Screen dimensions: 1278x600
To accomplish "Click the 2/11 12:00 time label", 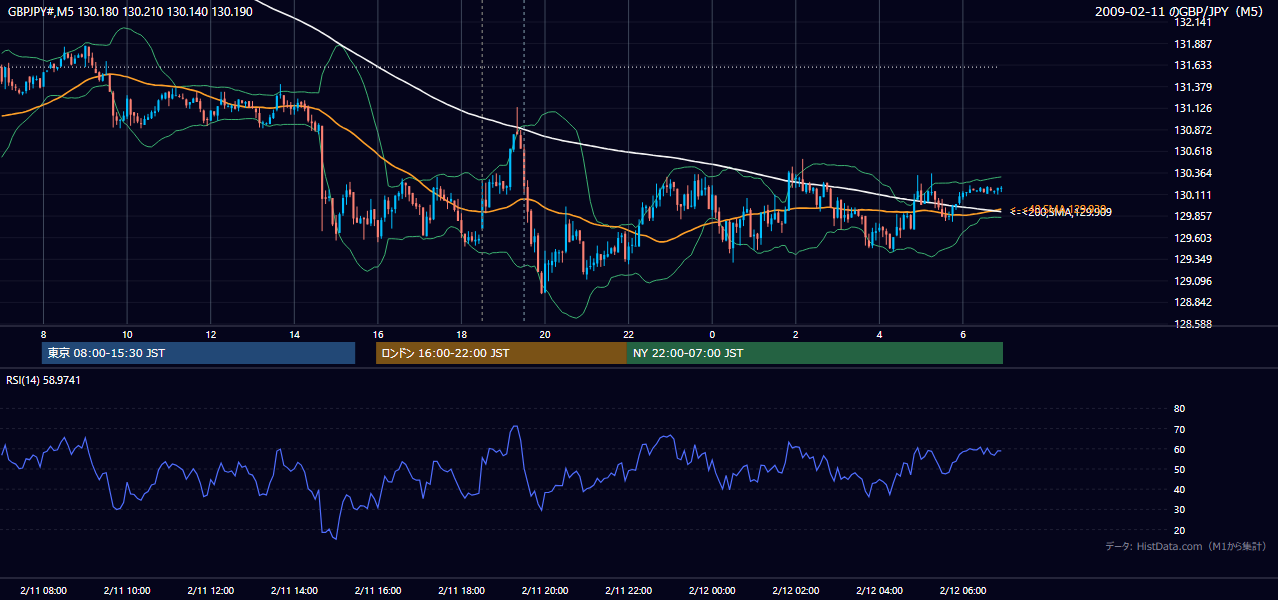I will (210, 591).
